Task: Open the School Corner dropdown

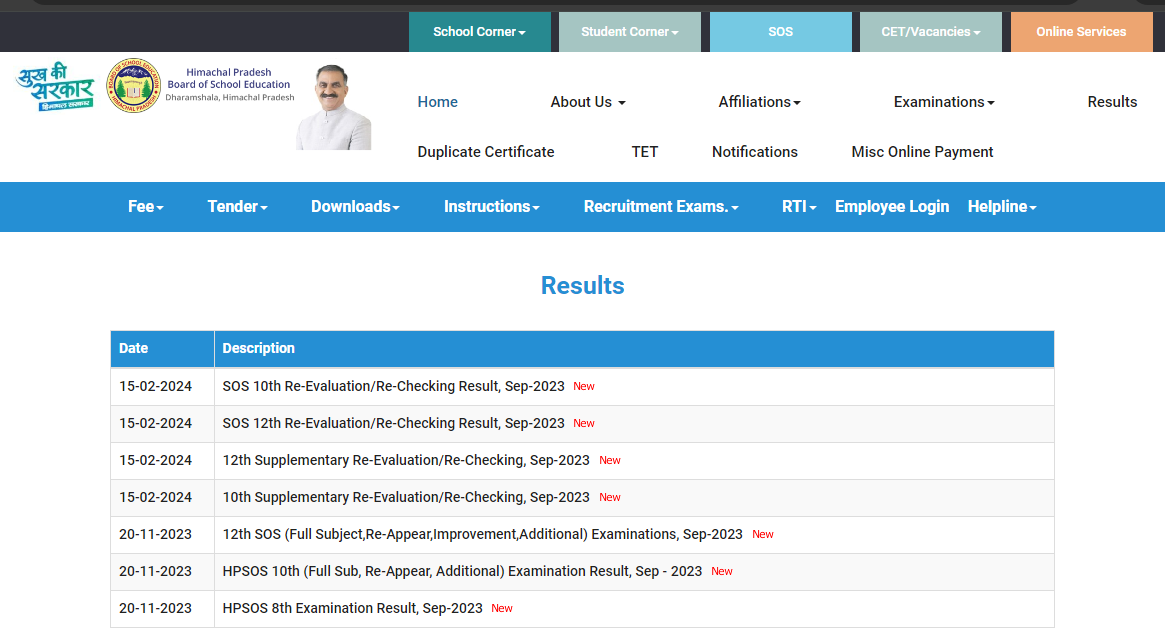Action: [479, 32]
